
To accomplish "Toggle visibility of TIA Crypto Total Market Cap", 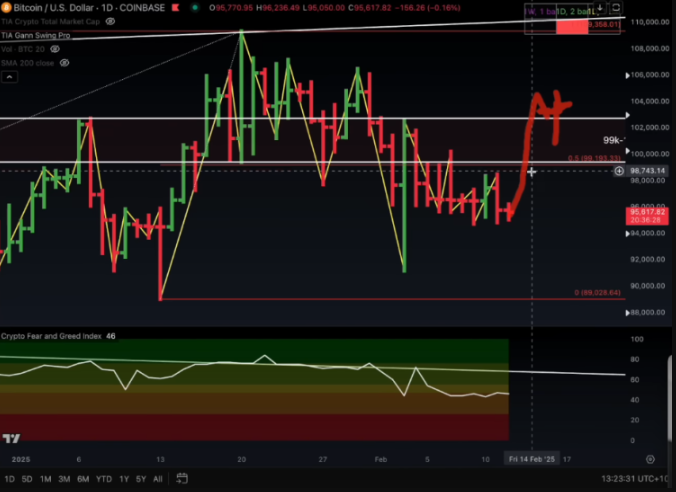I will click(x=108, y=20).
